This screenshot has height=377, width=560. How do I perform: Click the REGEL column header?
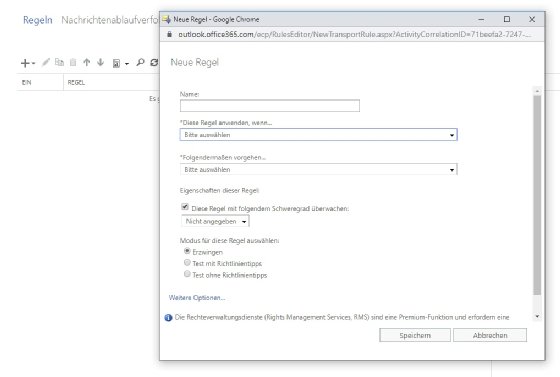coord(76,82)
